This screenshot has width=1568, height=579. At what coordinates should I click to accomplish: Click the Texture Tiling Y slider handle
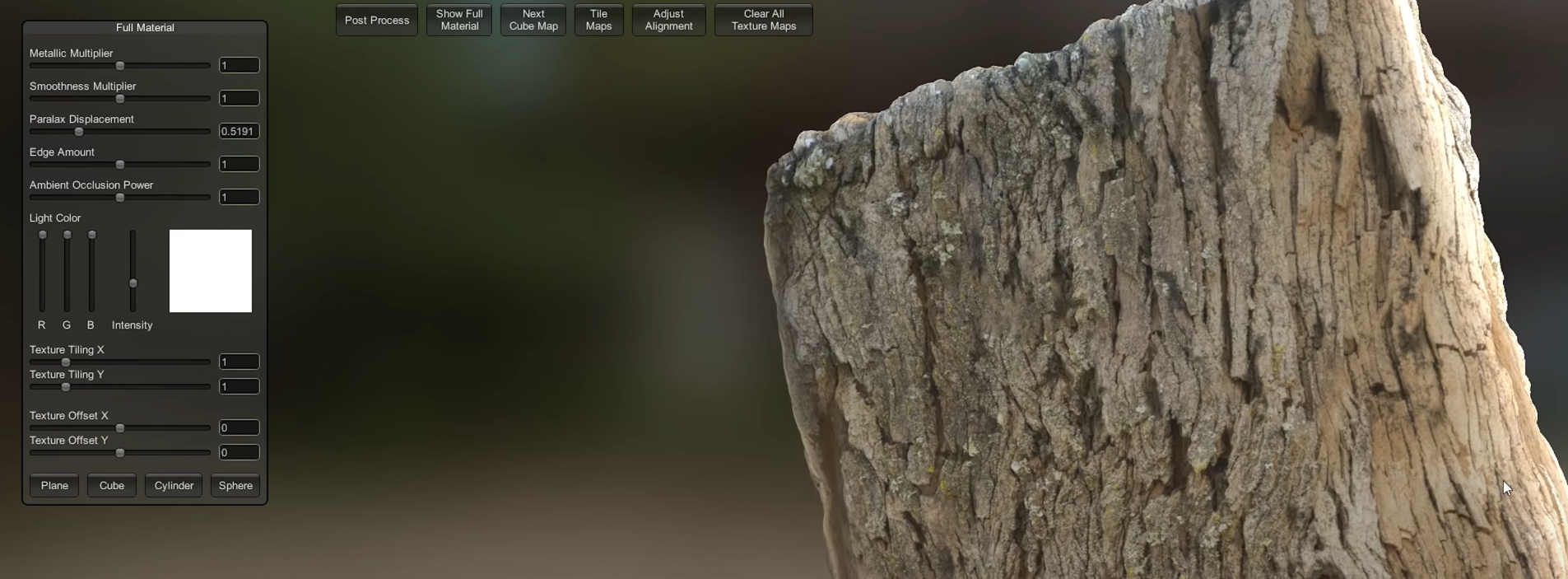tap(66, 387)
